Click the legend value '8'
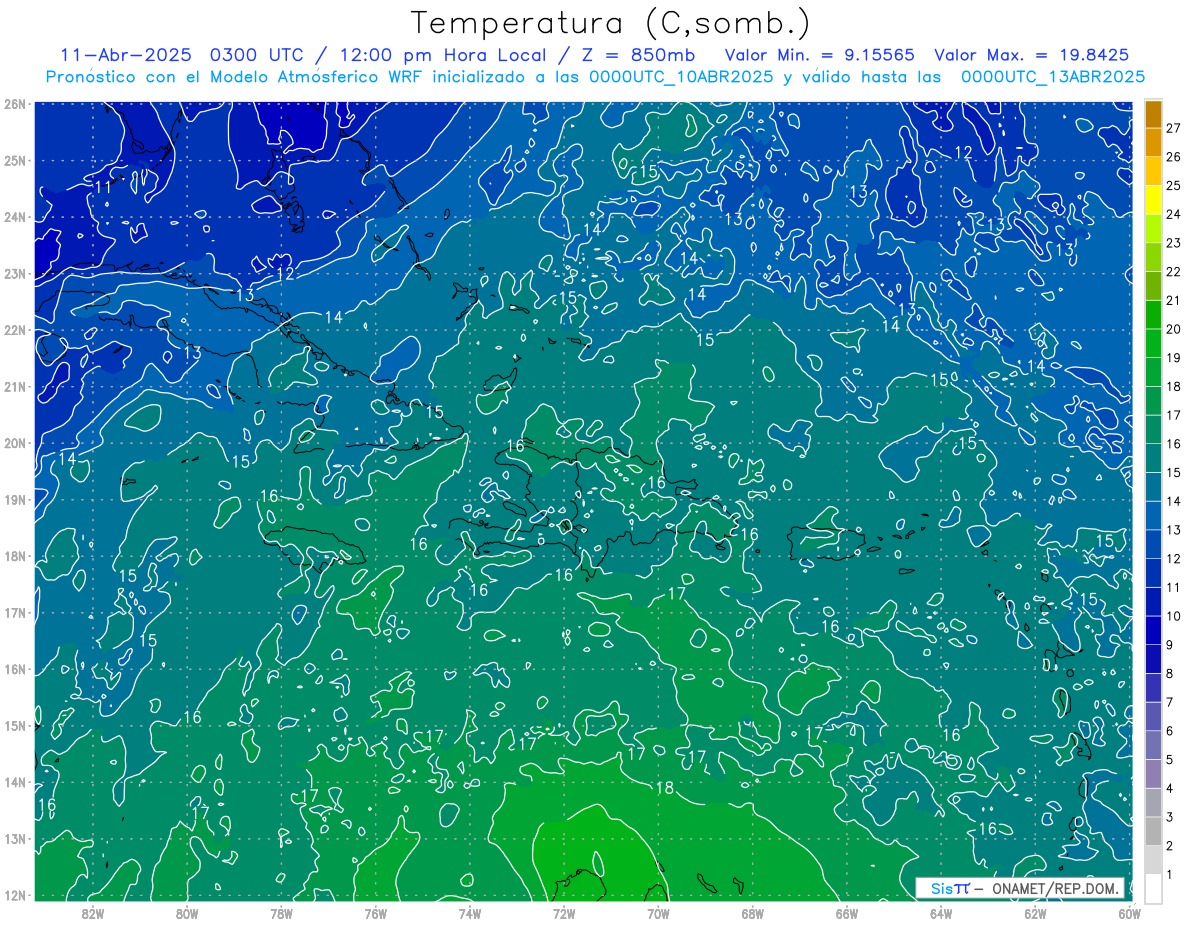The width and height of the screenshot is (1200, 927). pos(1170,674)
